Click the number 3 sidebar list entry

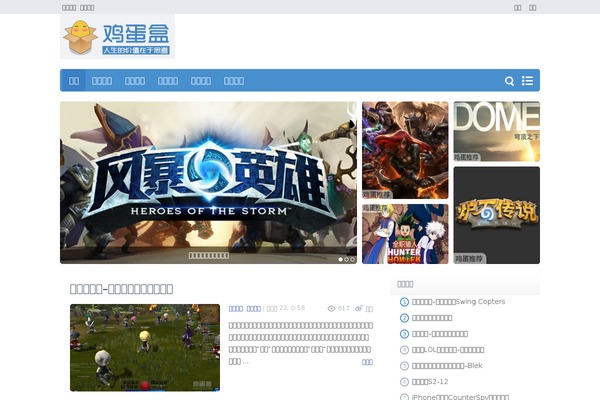click(440, 334)
